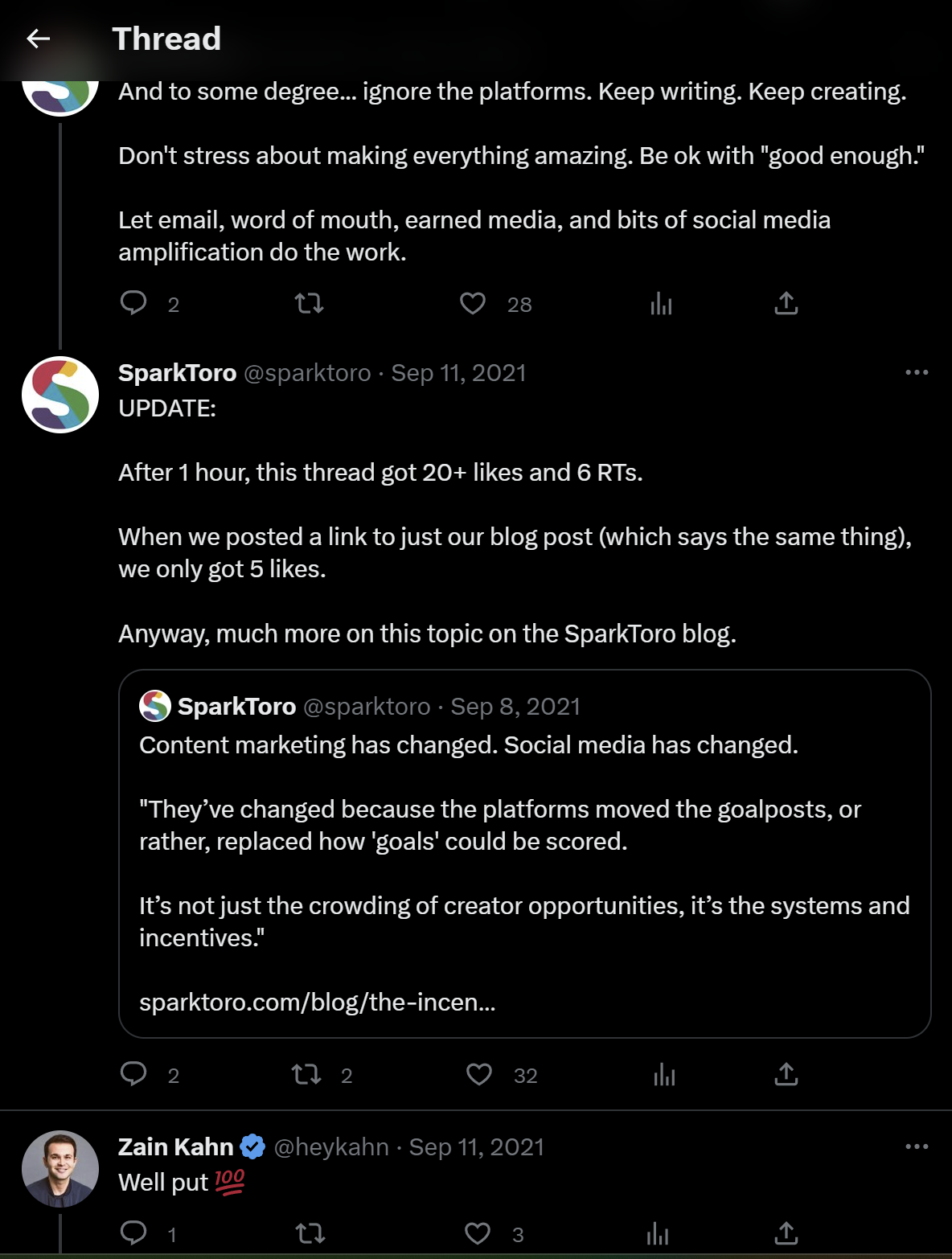Share Zain Kahn's reply
Image resolution: width=952 pixels, height=1259 pixels.
[786, 1233]
